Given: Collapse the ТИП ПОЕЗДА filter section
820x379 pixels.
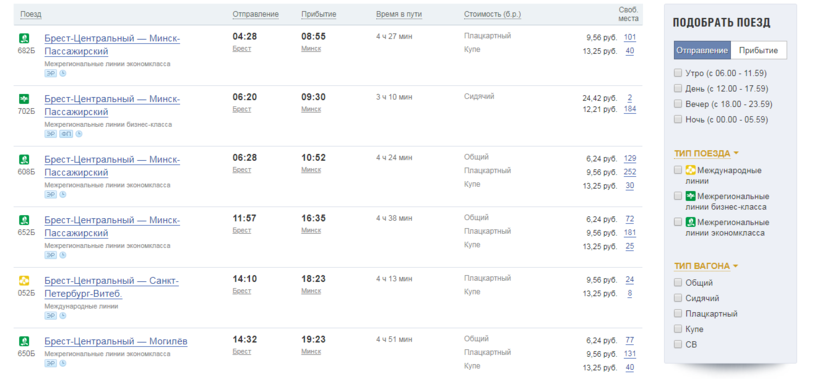Looking at the screenshot, I should pos(706,154).
